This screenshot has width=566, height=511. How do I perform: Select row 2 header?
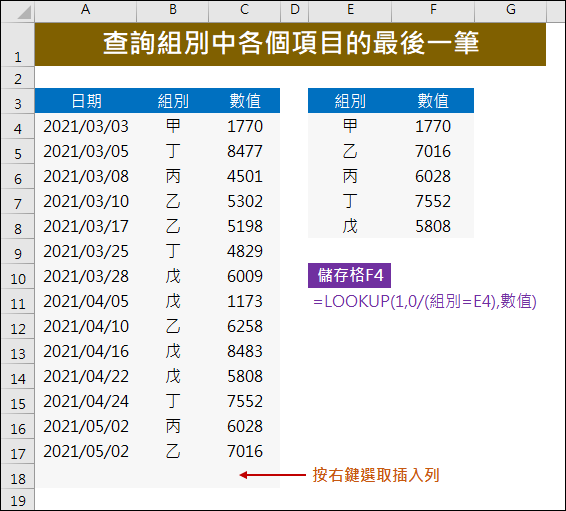(x=18, y=78)
